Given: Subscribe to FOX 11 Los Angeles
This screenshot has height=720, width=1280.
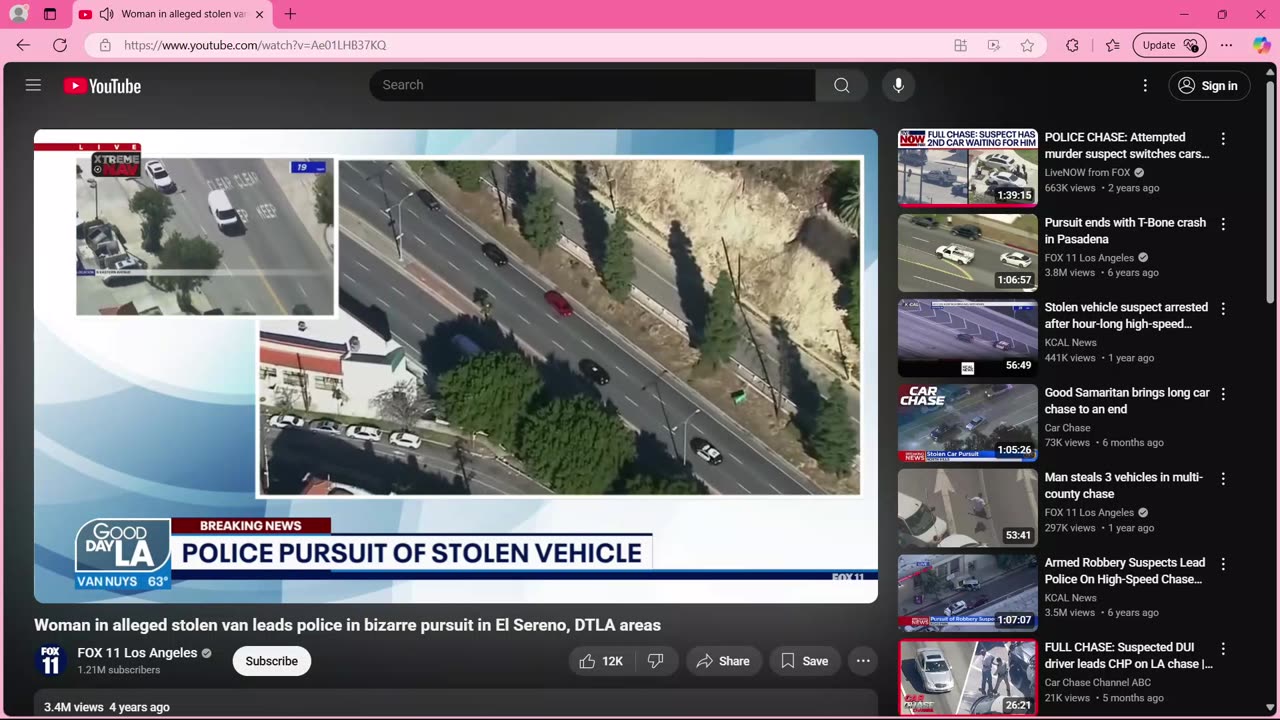Looking at the screenshot, I should point(272,661).
